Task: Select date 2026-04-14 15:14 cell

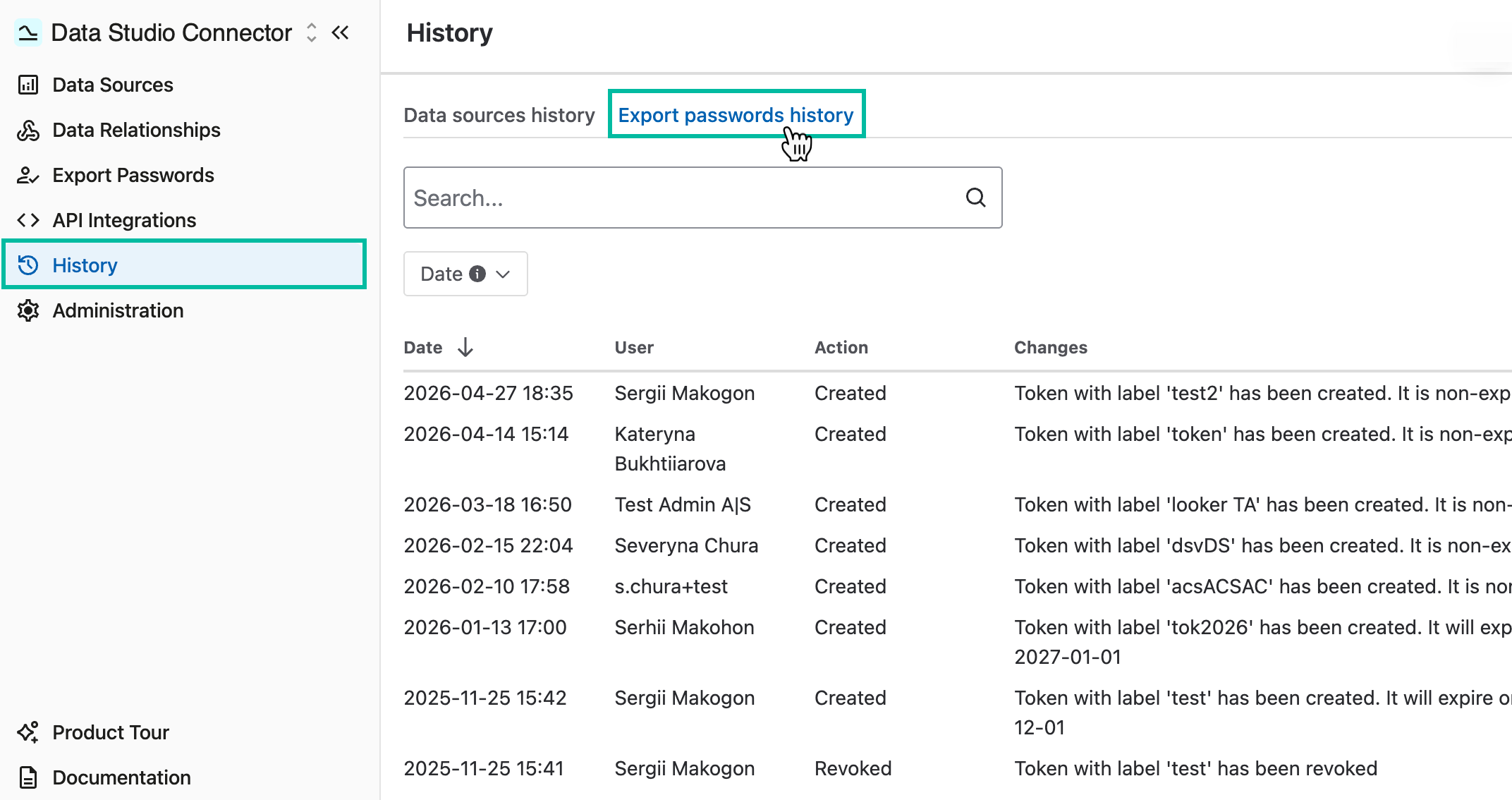Action: pos(486,434)
